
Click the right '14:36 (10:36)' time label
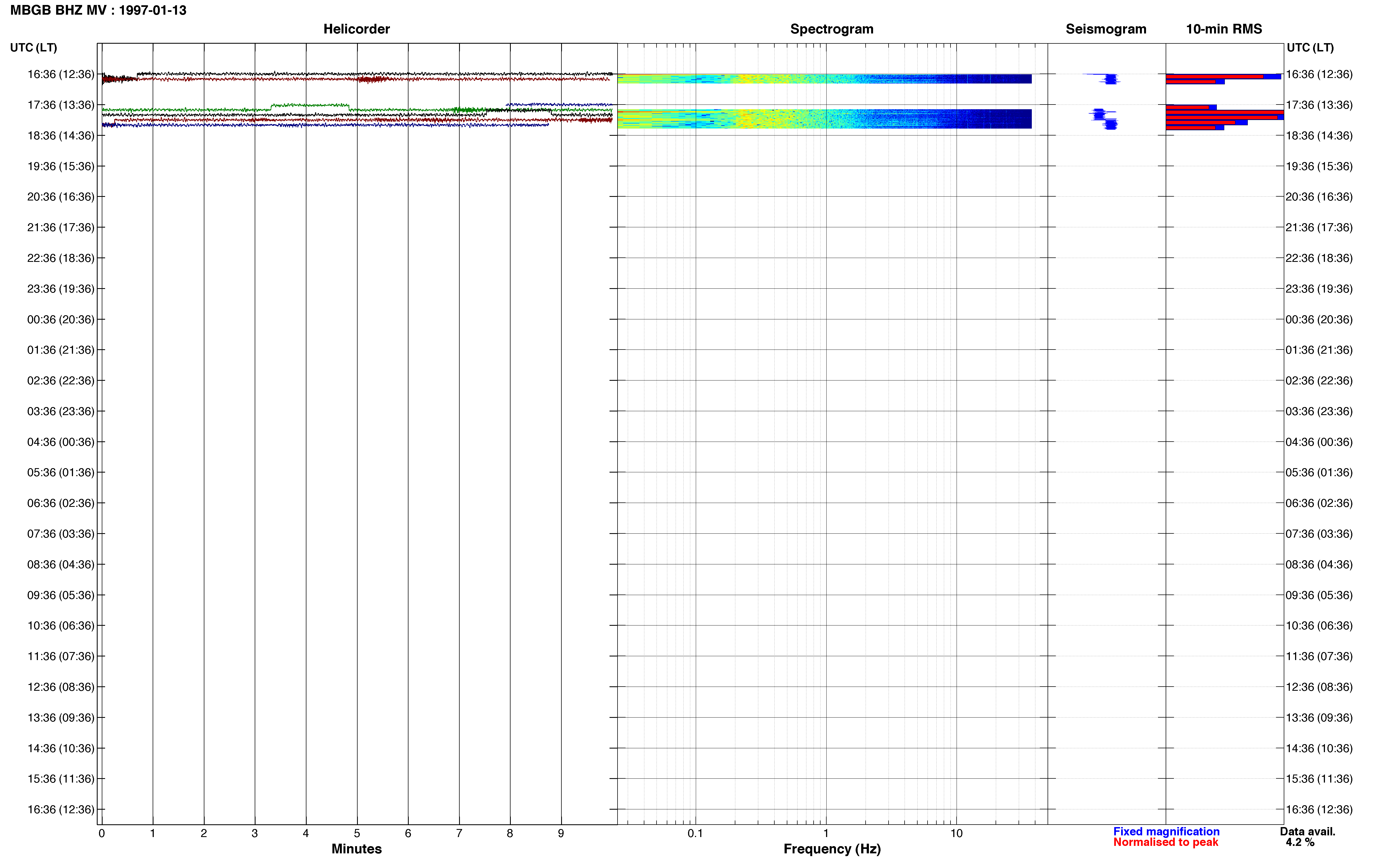1319,748
